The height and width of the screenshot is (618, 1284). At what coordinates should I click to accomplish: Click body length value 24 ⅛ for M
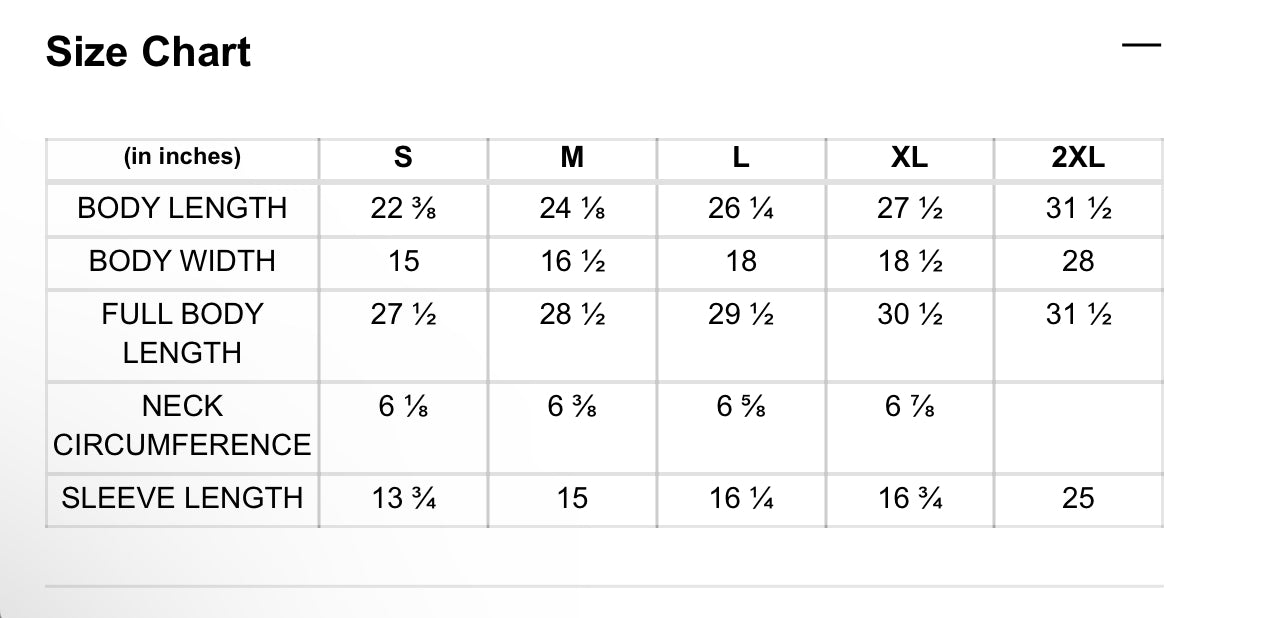pyautogui.click(x=572, y=209)
